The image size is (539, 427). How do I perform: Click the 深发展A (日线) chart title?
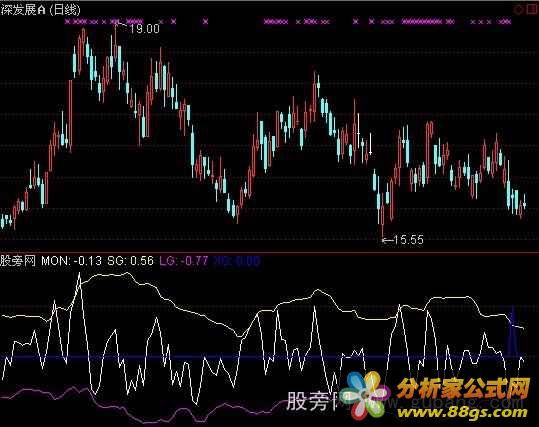[x=41, y=10]
